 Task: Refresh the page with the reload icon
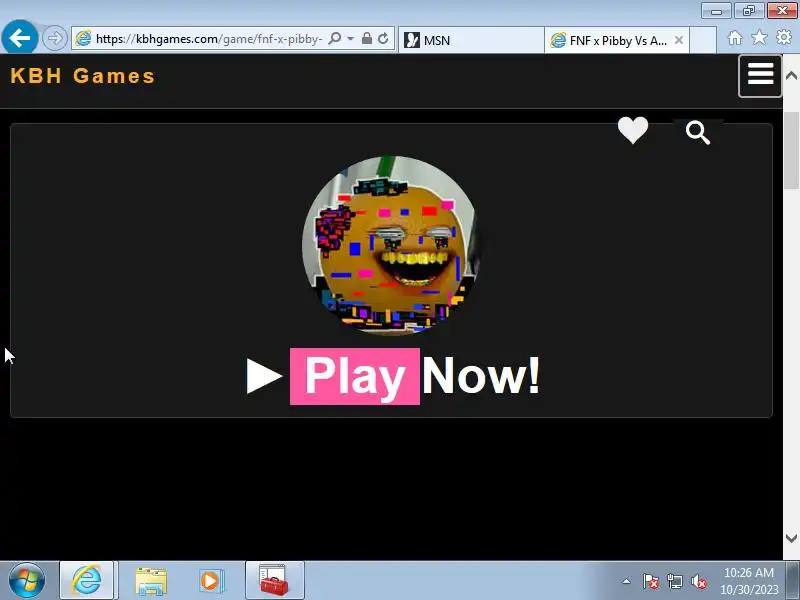coord(383,39)
